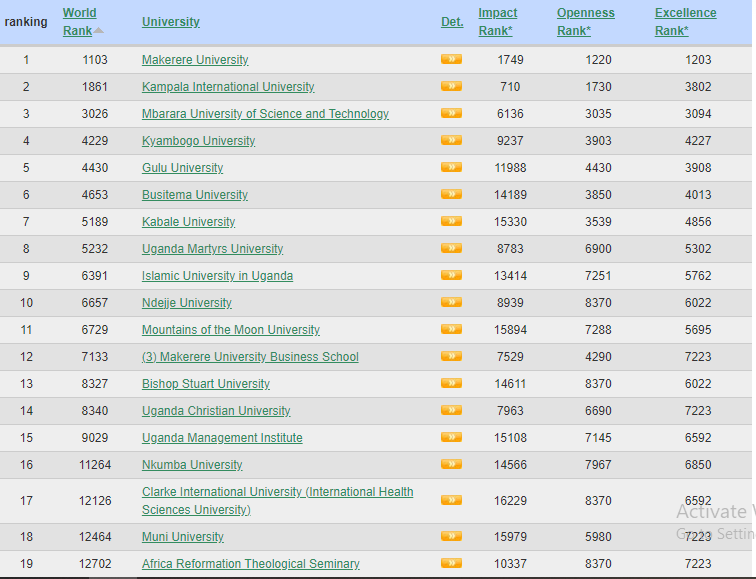Click impact rank value 11988
The image size is (756, 579).
[x=510, y=168]
